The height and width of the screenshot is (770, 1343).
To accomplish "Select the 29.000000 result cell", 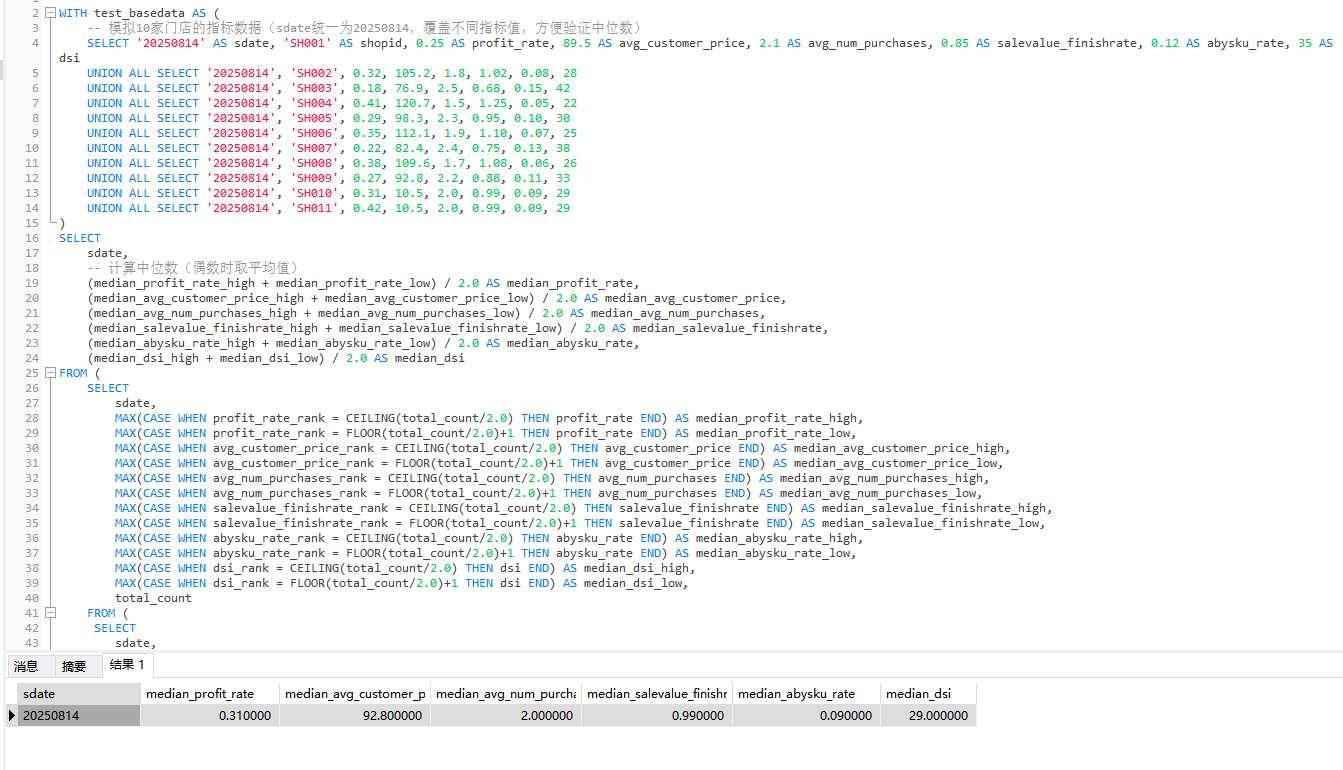I will click(x=929, y=716).
